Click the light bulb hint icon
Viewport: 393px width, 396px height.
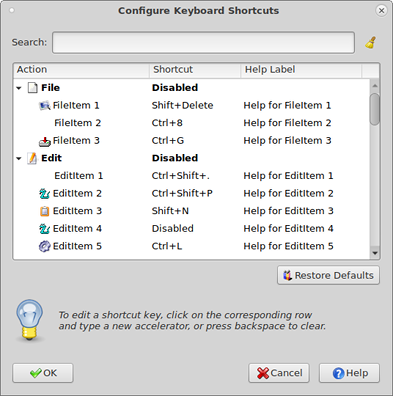[30, 320]
